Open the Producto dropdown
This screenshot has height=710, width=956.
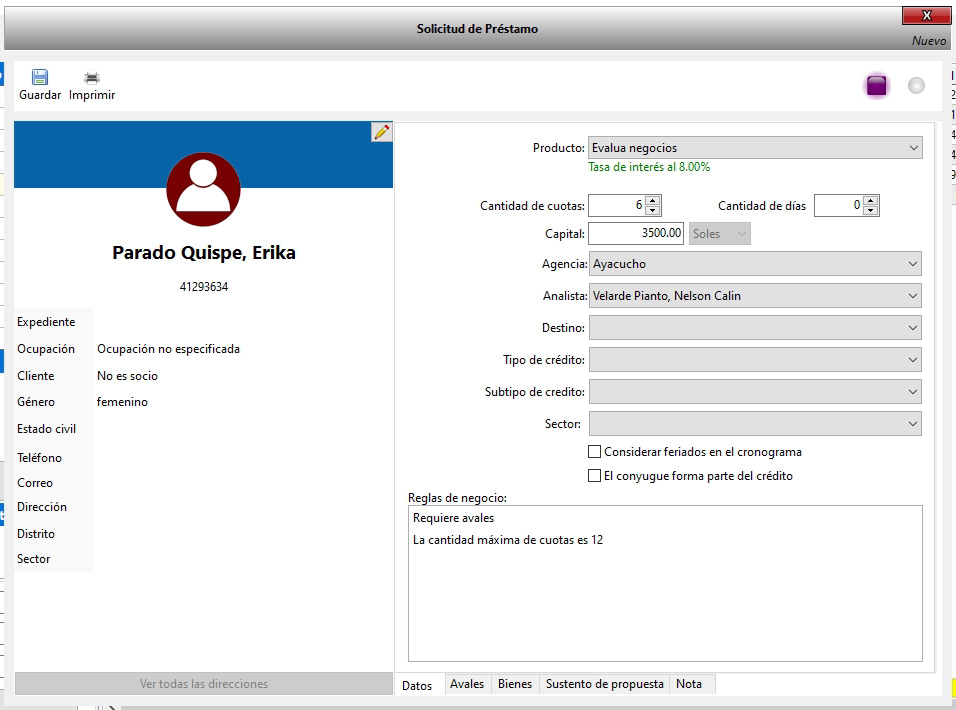coord(755,148)
